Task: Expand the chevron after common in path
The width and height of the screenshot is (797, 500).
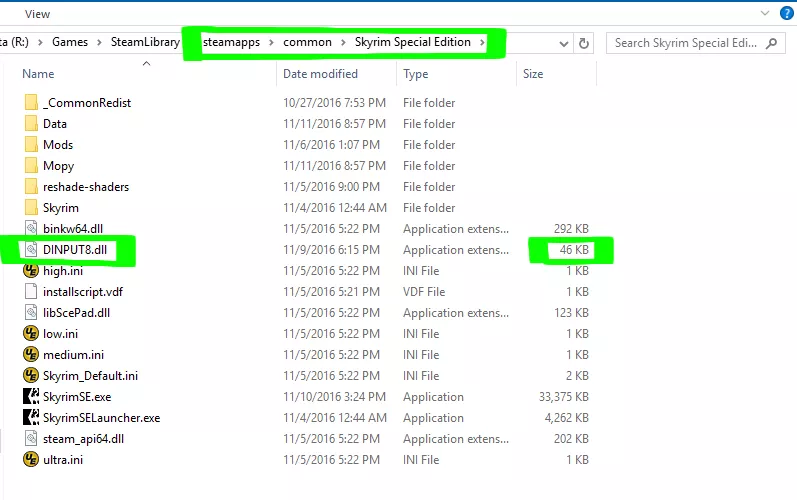Action: (343, 42)
